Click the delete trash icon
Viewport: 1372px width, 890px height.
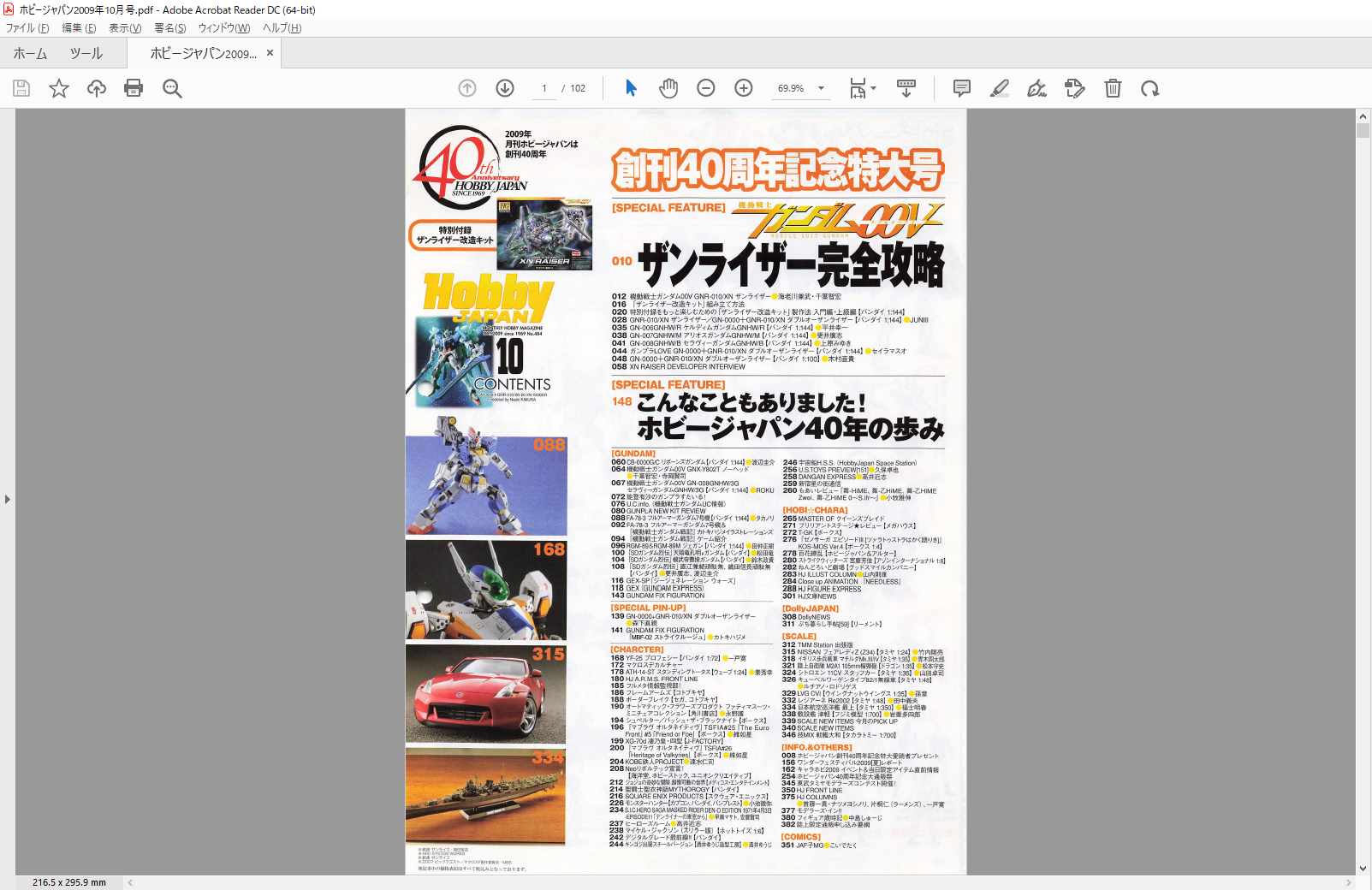tap(1113, 88)
